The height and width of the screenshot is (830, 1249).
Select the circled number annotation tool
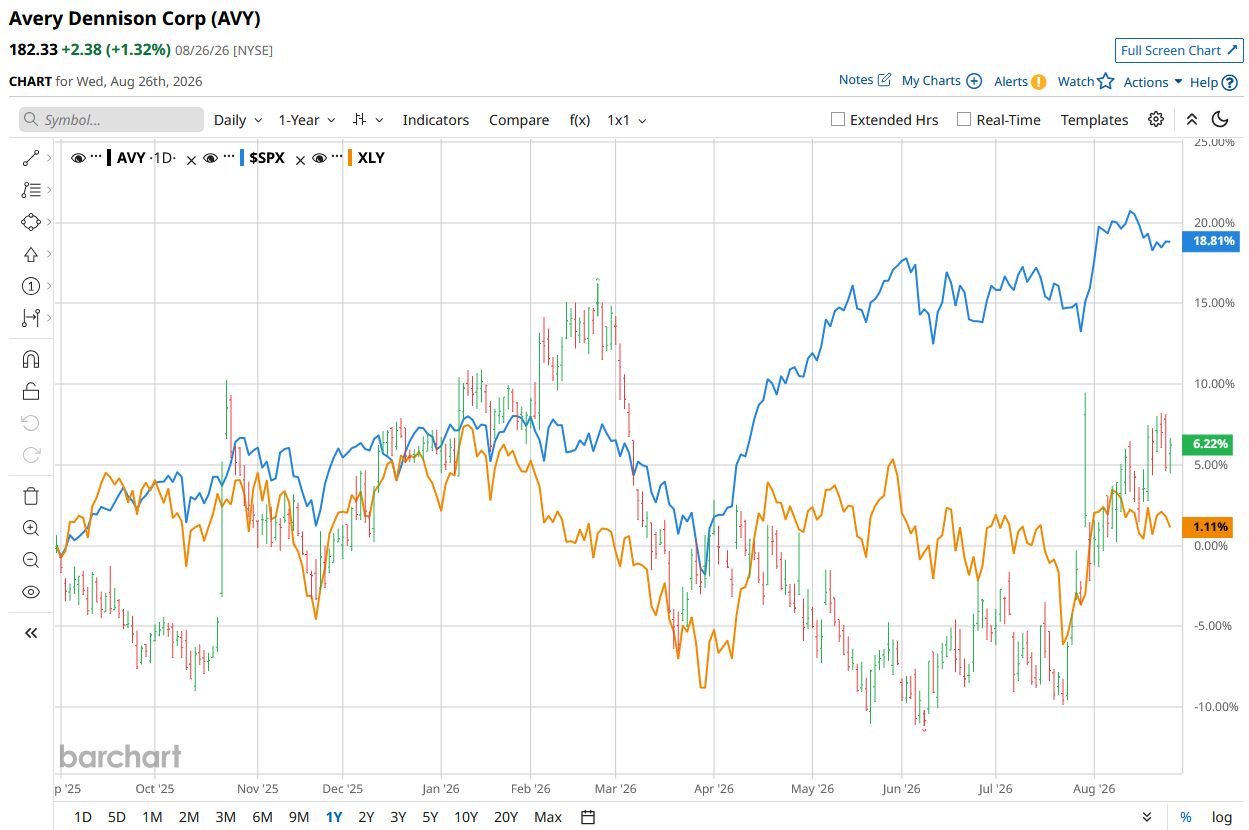[30, 286]
